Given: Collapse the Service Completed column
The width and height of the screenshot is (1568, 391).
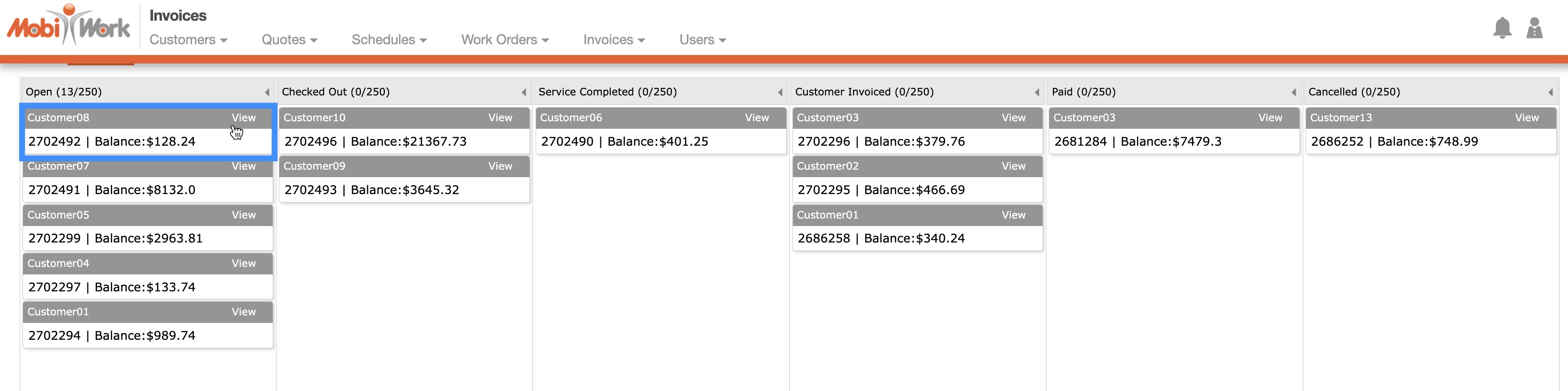Looking at the screenshot, I should (x=780, y=93).
